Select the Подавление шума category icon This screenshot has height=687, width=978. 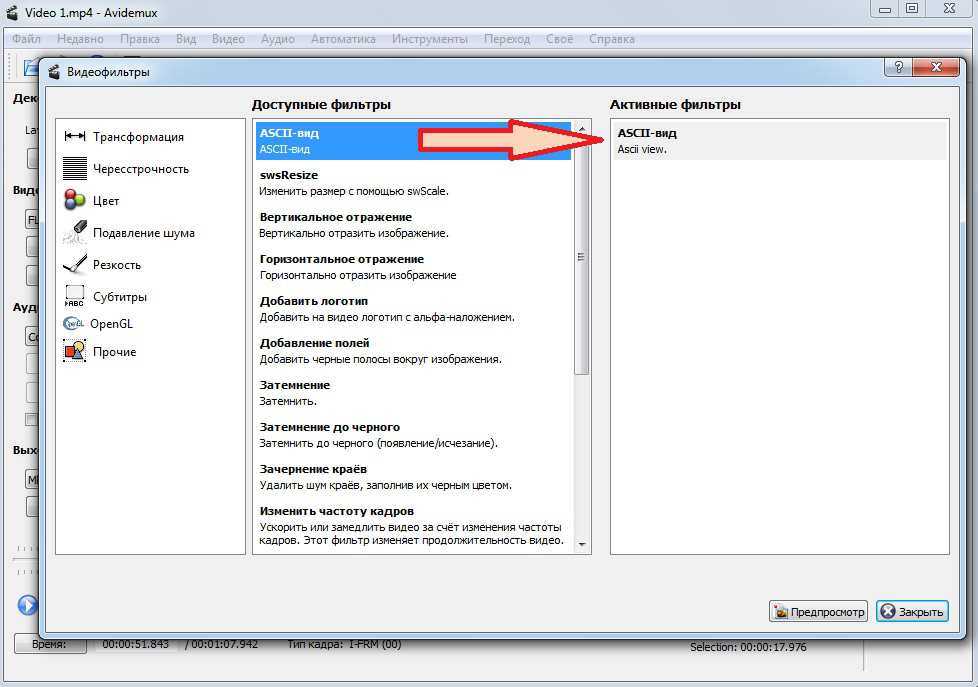tap(75, 232)
